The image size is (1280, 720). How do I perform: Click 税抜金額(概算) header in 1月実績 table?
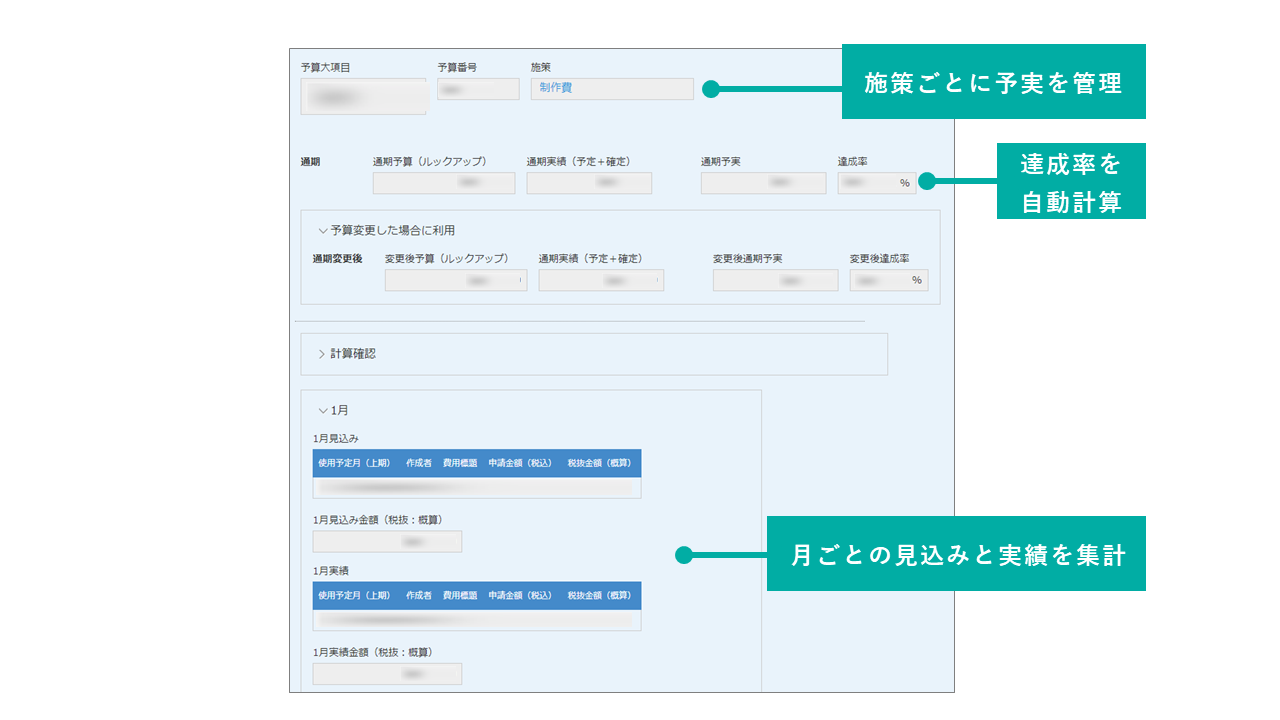coord(599,595)
